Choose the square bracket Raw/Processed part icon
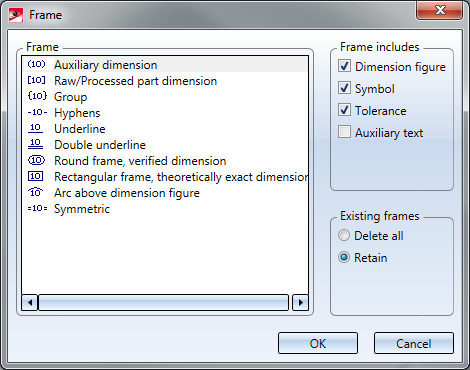 (x=36, y=80)
